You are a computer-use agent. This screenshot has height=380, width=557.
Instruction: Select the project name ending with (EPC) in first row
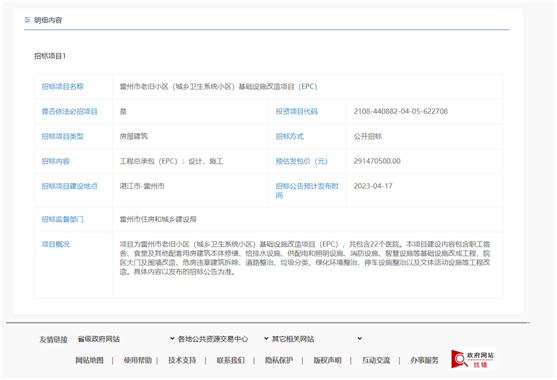click(x=218, y=86)
